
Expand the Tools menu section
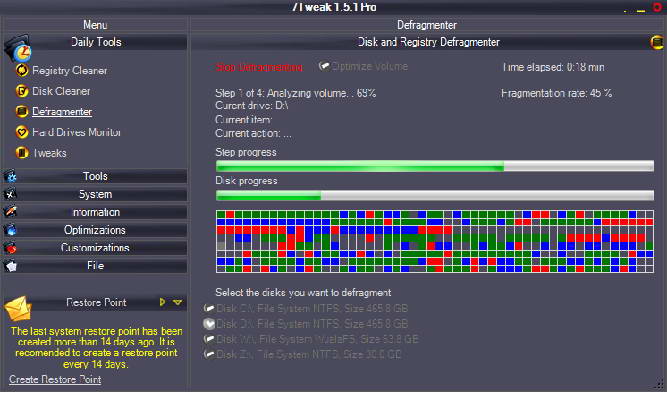pos(95,176)
